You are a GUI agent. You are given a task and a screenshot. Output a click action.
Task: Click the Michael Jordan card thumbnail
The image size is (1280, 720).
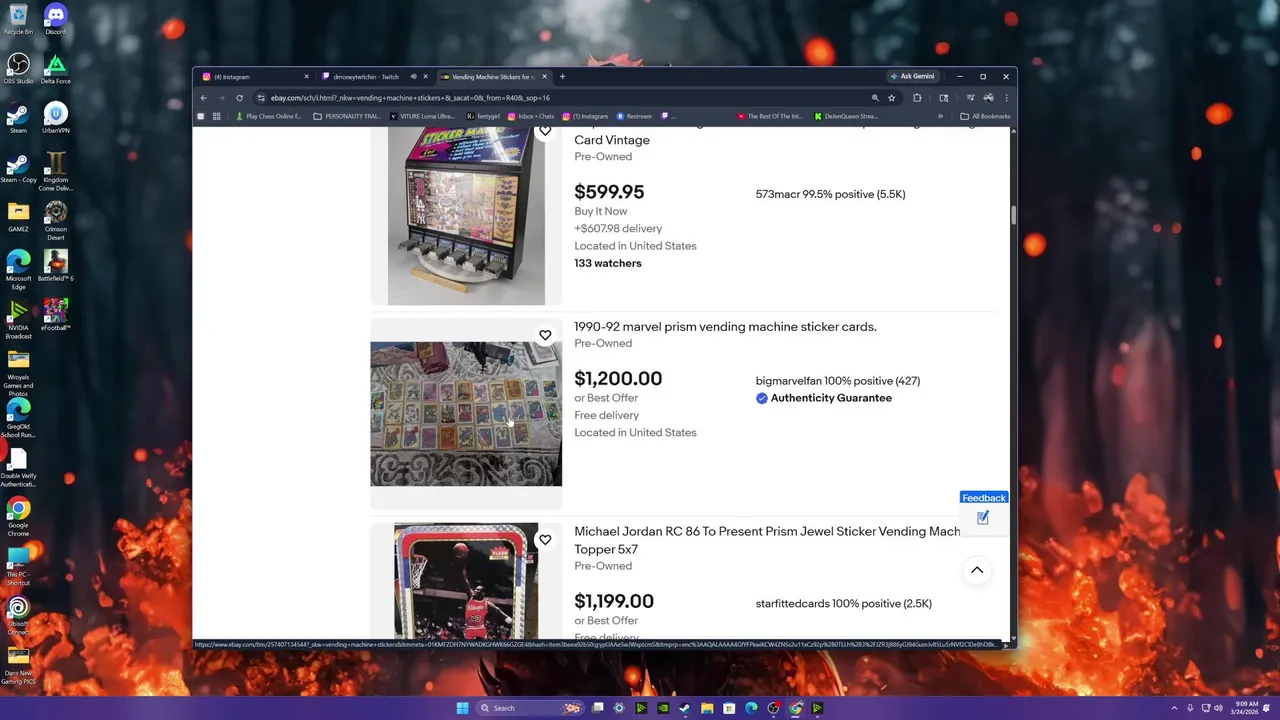[466, 581]
